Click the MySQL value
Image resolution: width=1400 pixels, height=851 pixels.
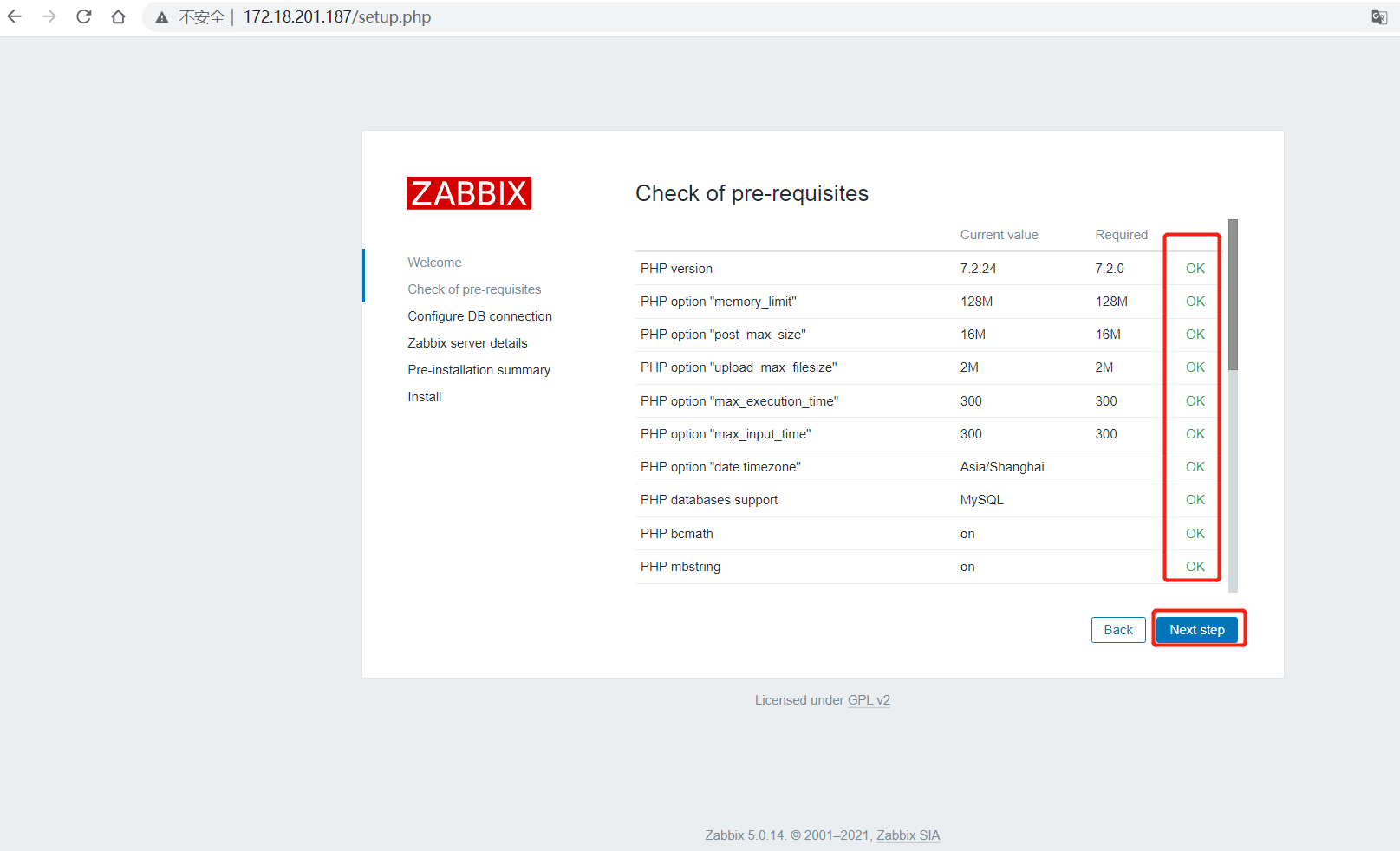[981, 500]
